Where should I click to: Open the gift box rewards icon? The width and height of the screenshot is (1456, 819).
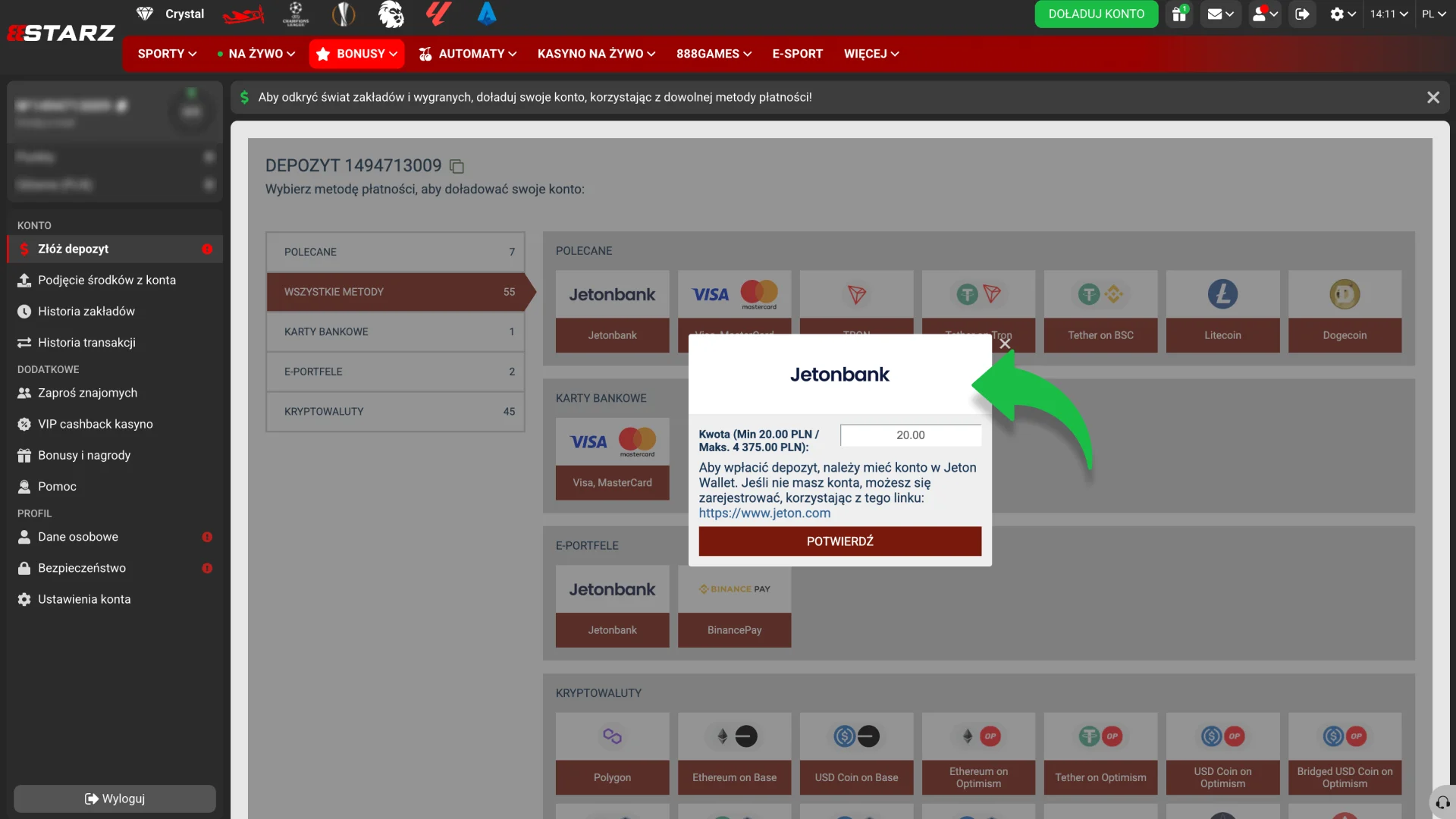click(x=1179, y=14)
